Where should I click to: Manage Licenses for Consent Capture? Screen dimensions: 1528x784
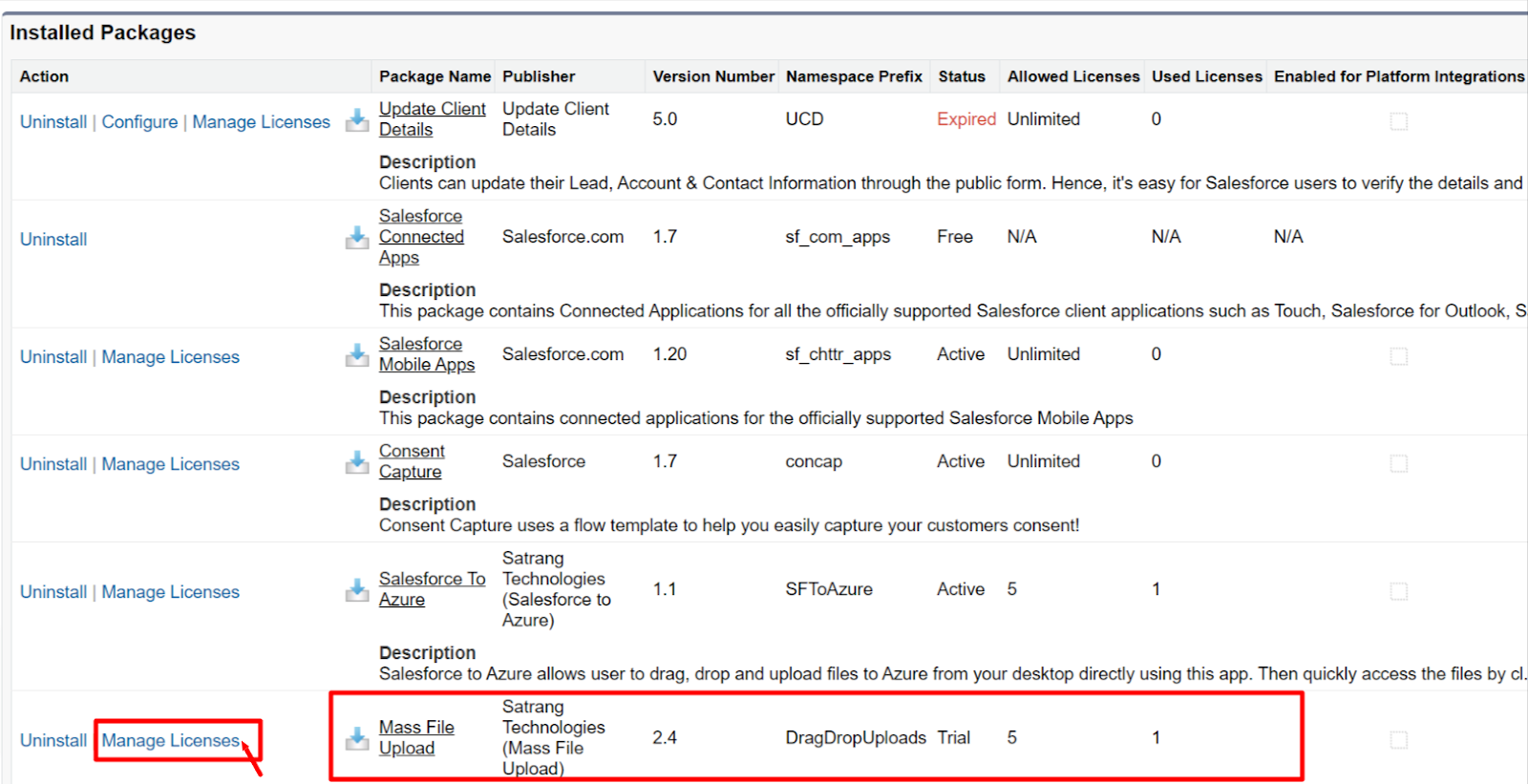[171, 464]
